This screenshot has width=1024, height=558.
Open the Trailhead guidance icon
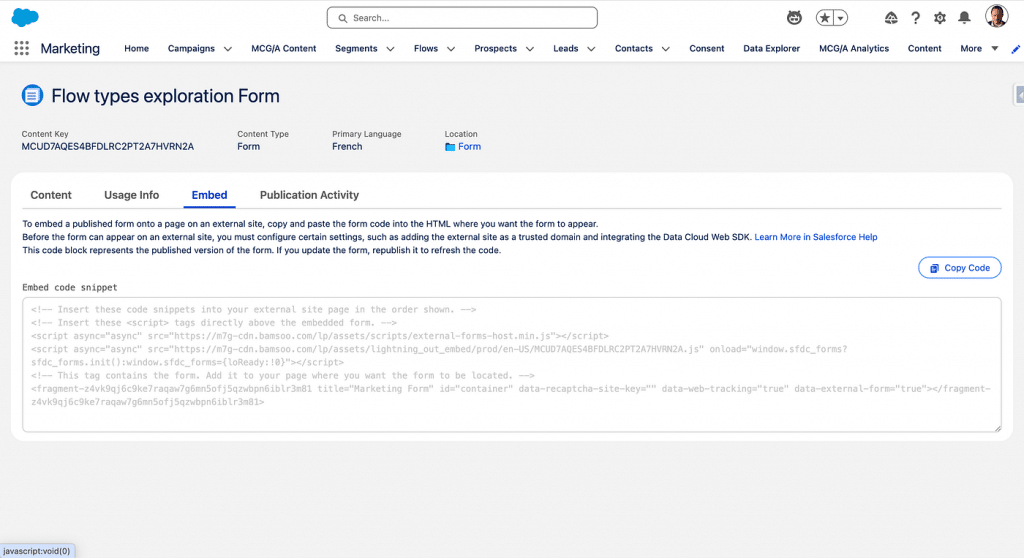(x=891, y=18)
